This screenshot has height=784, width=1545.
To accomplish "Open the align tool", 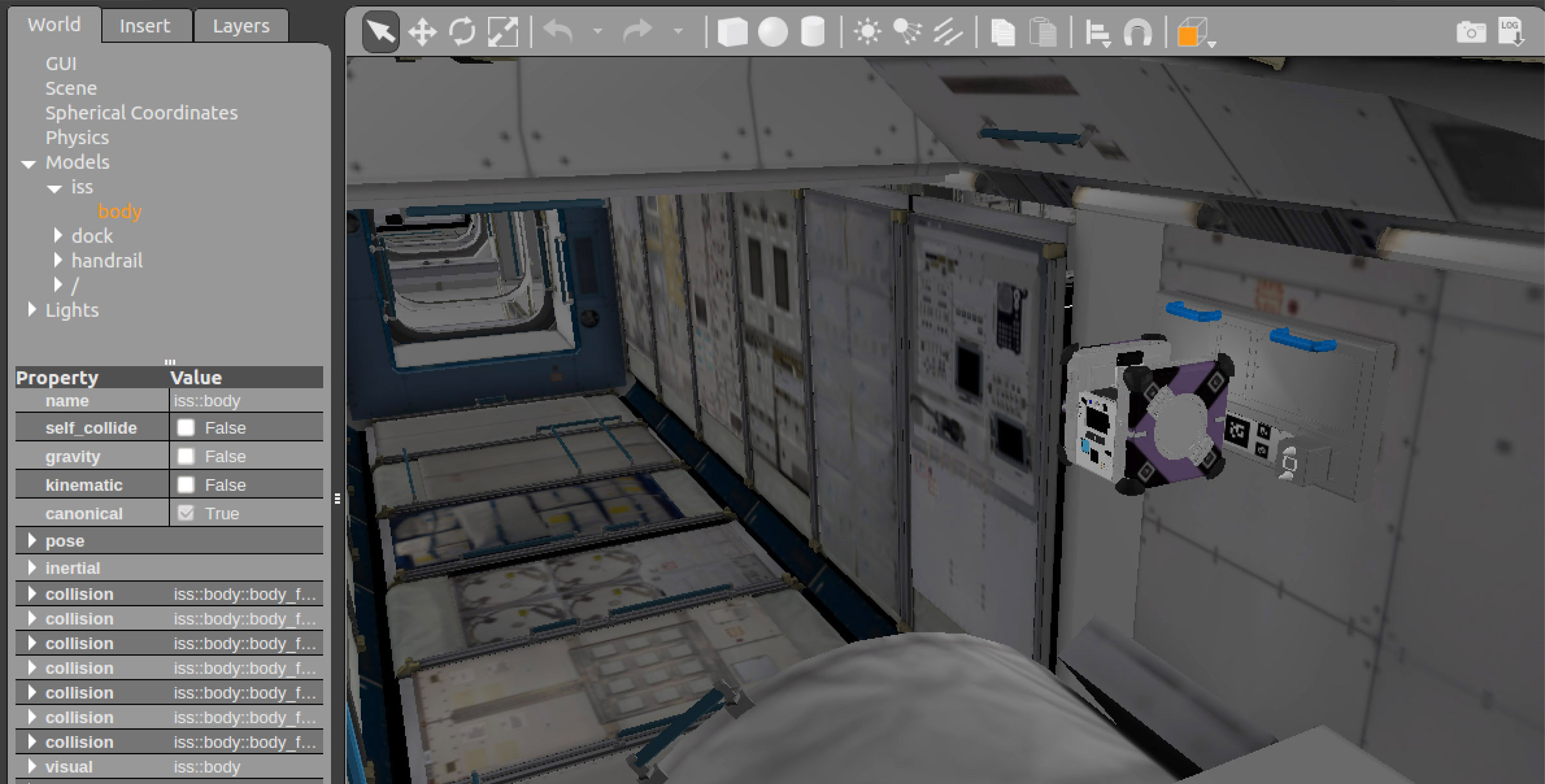I will click(x=1098, y=32).
